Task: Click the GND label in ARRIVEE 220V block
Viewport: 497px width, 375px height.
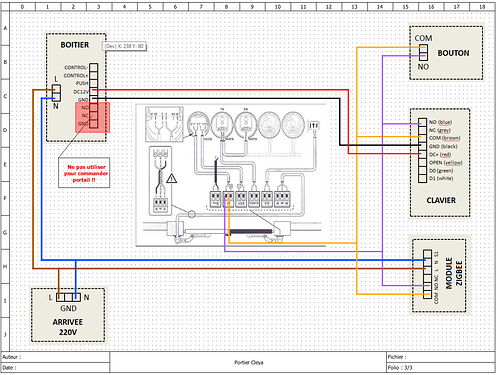Action: pos(68,309)
